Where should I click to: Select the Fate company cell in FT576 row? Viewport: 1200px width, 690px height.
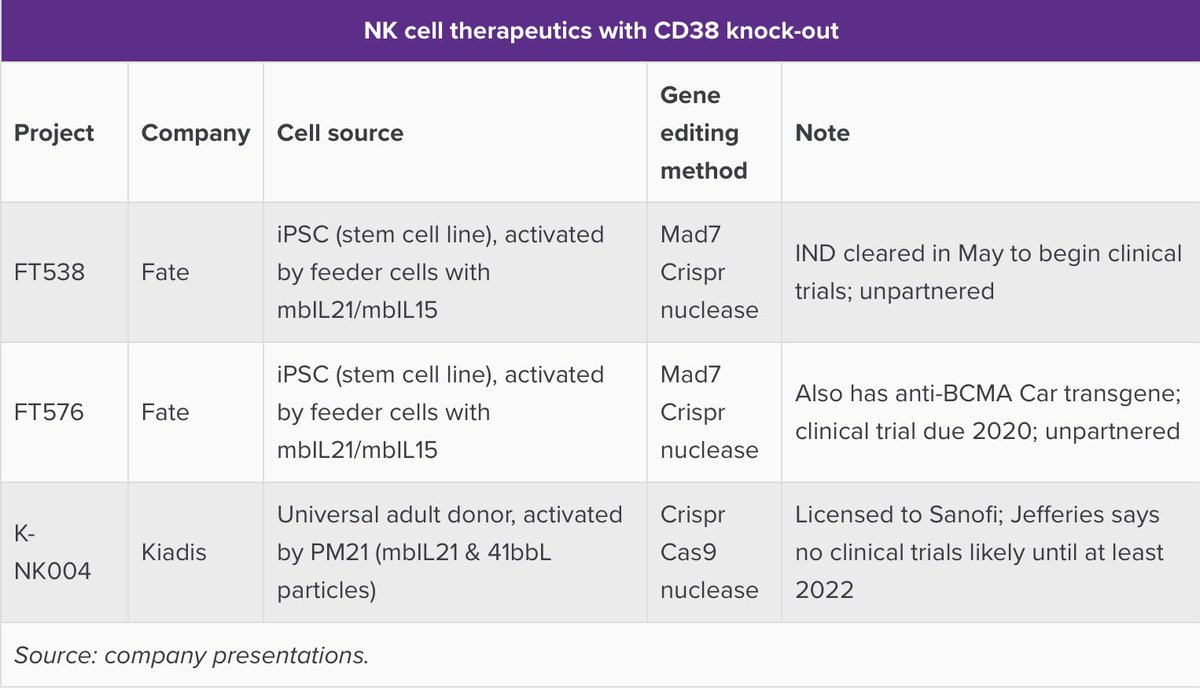[x=165, y=412]
